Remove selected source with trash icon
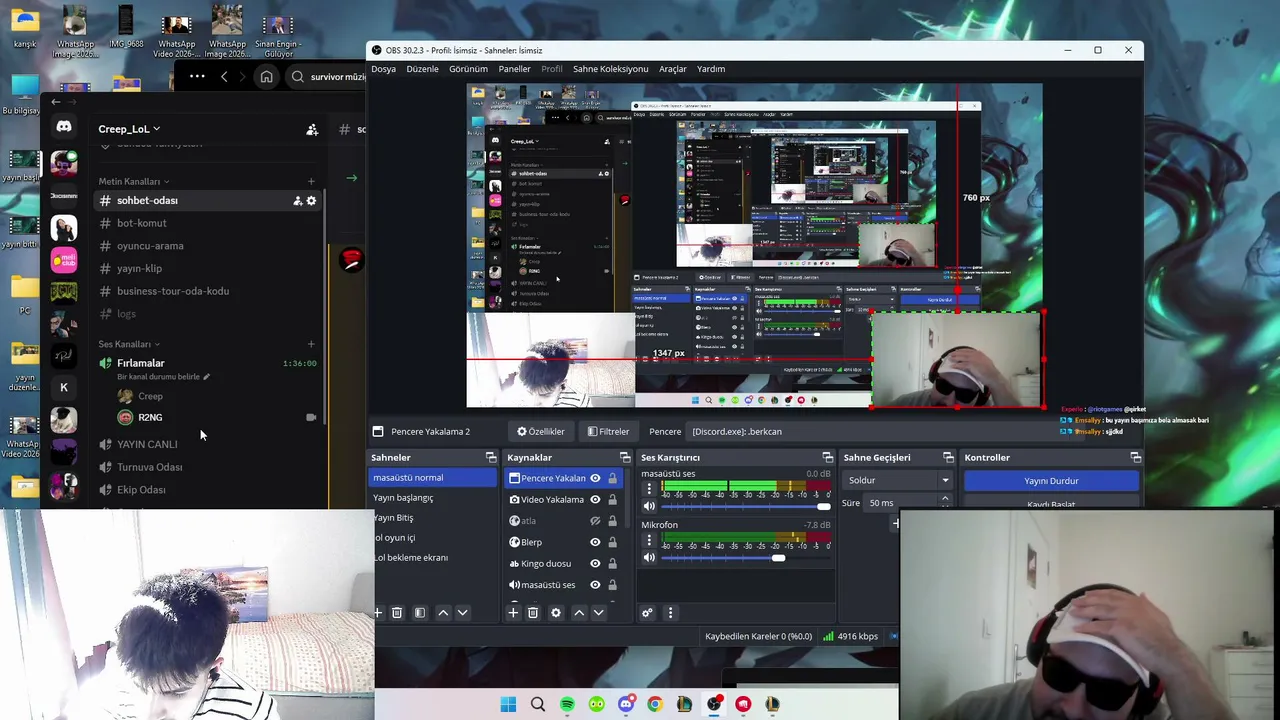Image resolution: width=1280 pixels, height=720 pixels. 533,613
